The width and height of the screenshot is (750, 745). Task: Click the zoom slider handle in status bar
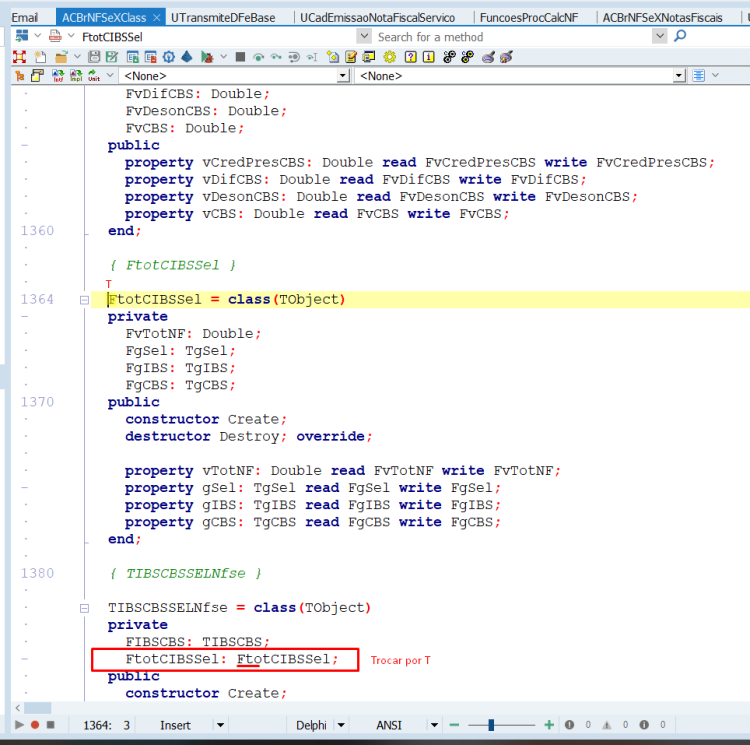[491, 725]
